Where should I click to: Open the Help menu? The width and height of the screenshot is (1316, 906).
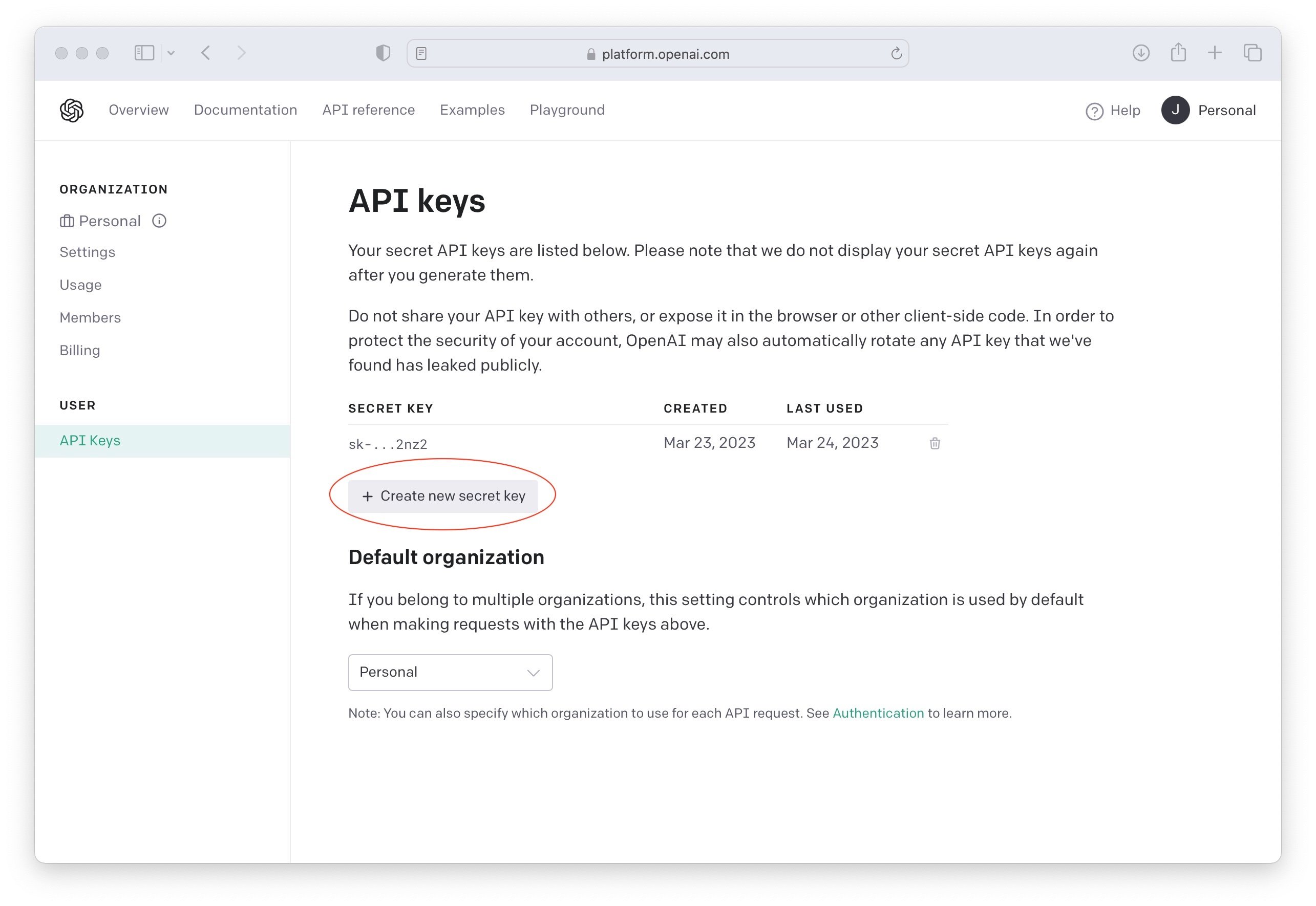pyautogui.click(x=1112, y=111)
